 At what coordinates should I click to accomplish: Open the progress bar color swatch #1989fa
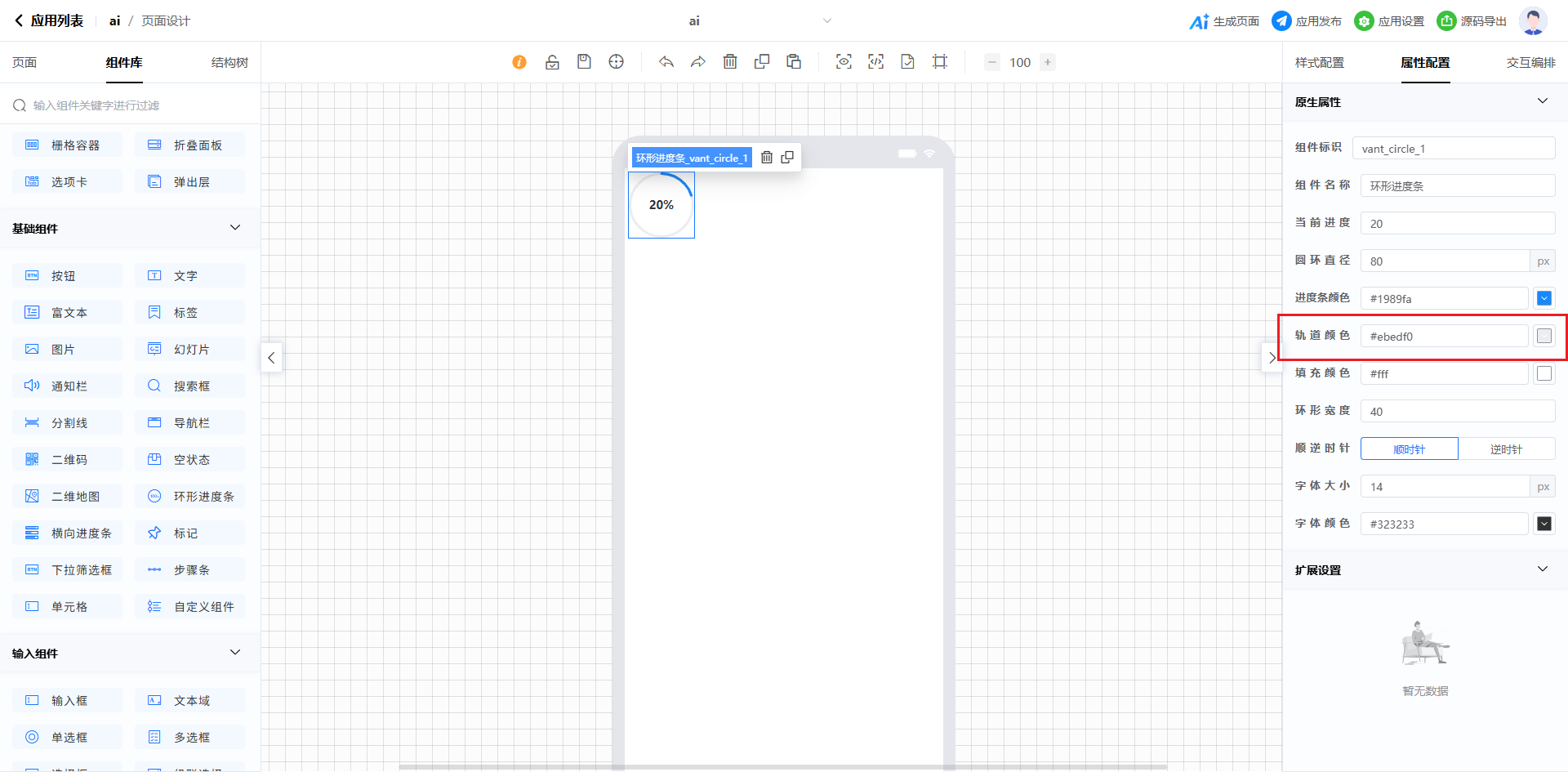[1543, 299]
